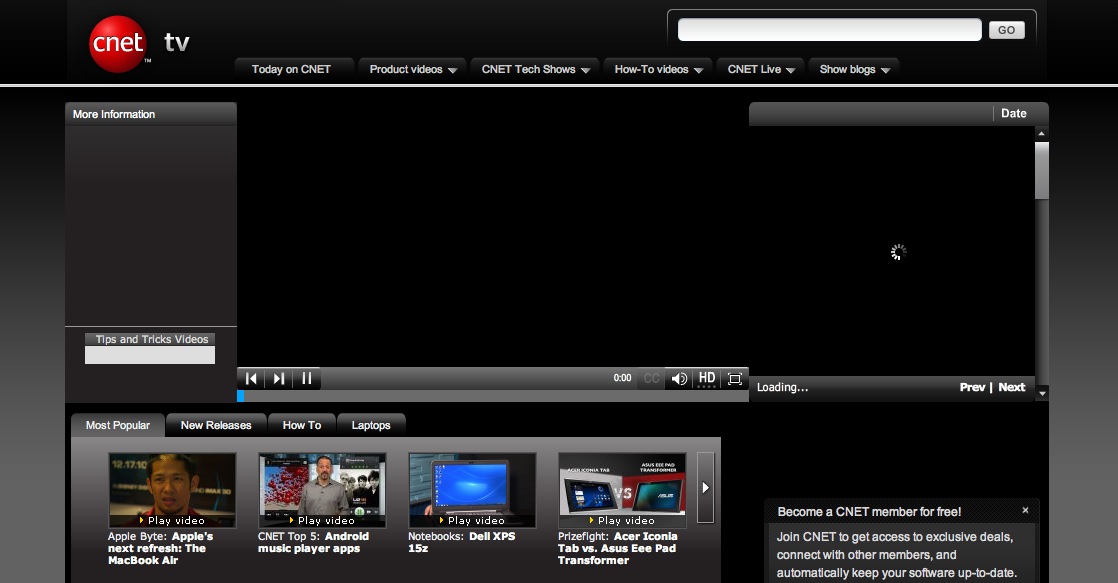Image resolution: width=1118 pixels, height=583 pixels.
Task: Expand CNET Live dropdown
Action: pyautogui.click(x=761, y=69)
